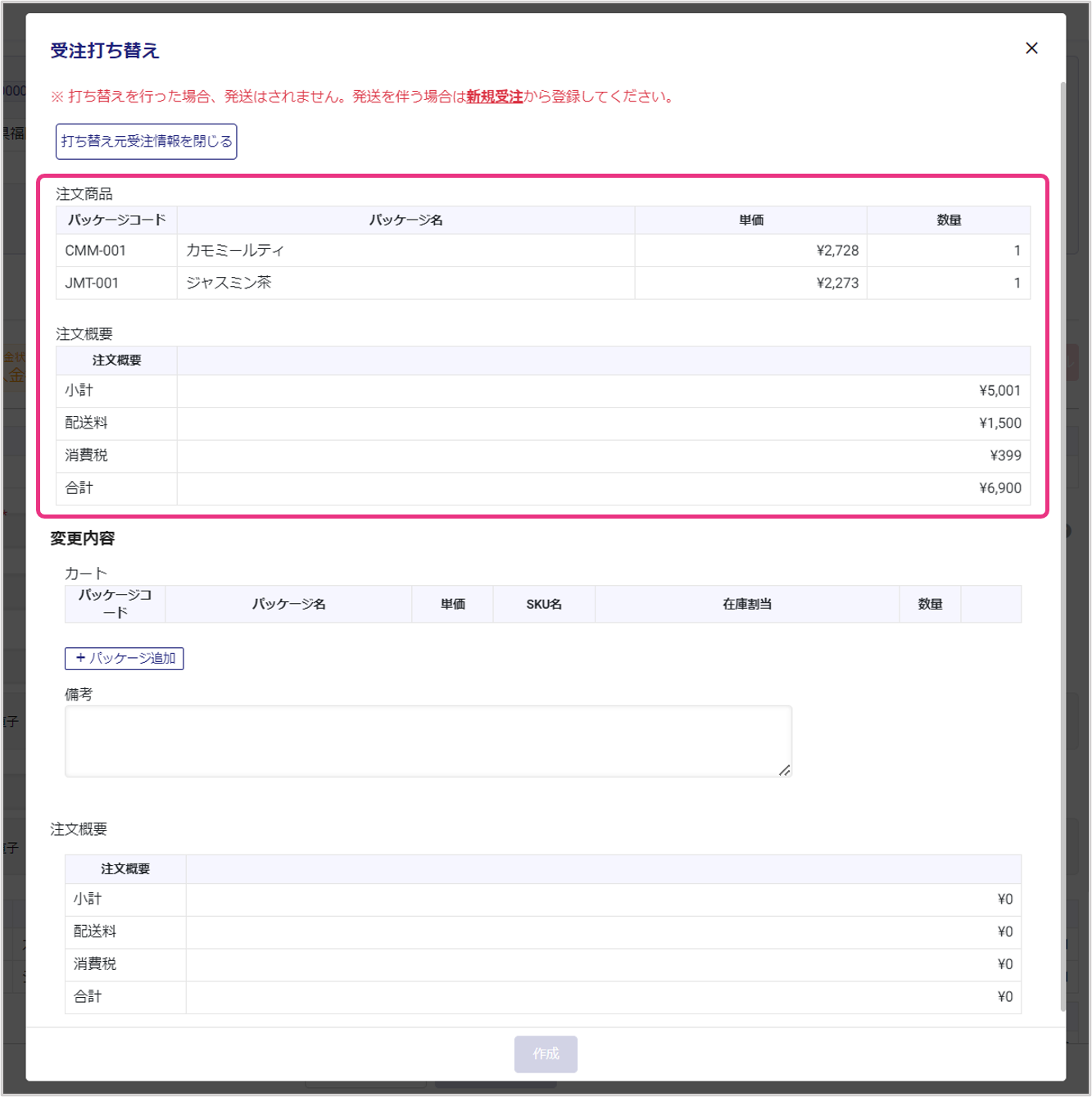Viewport: 1092px width, 1097px height.
Task: Click the ¥2,728 unit price cell
Action: tap(836, 251)
